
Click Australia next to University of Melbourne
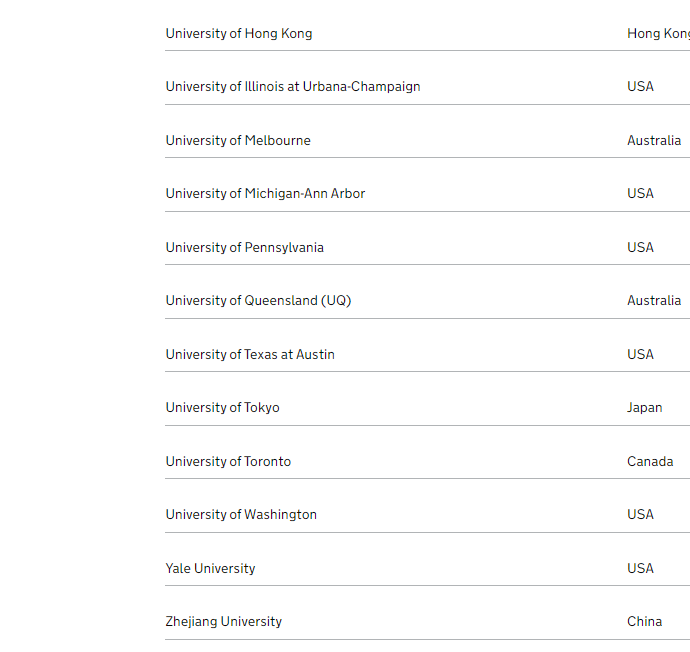coord(654,141)
